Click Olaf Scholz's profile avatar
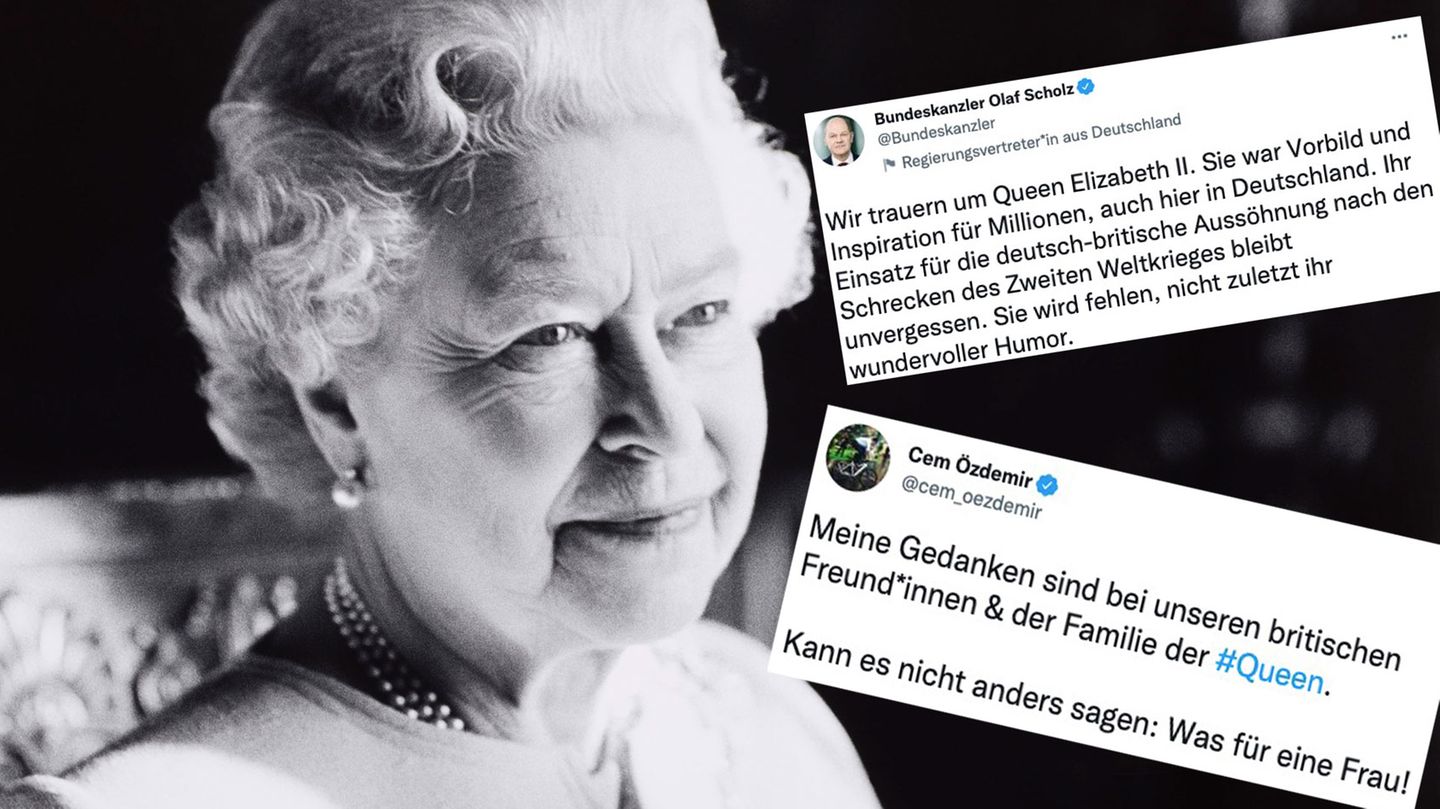Viewport: 1440px width, 809px height. [838, 140]
